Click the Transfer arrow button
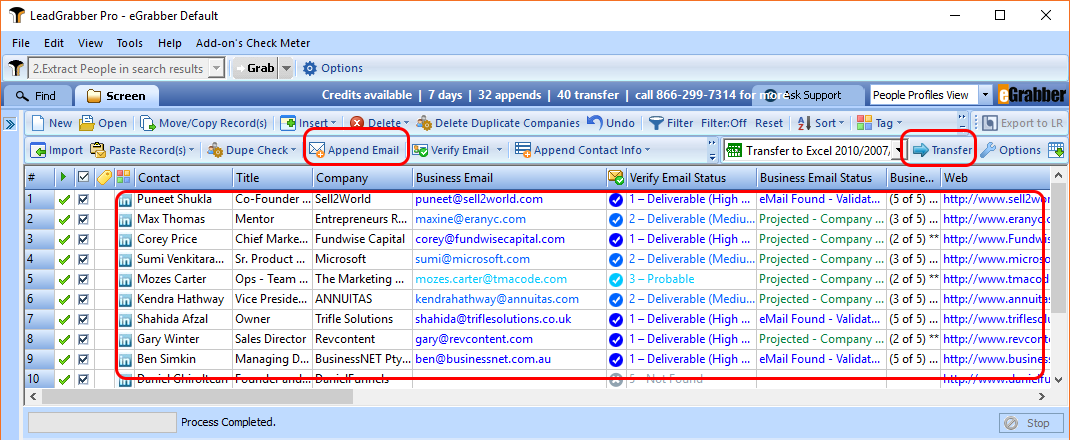Viewport: 1070px width, 440px height. point(942,149)
